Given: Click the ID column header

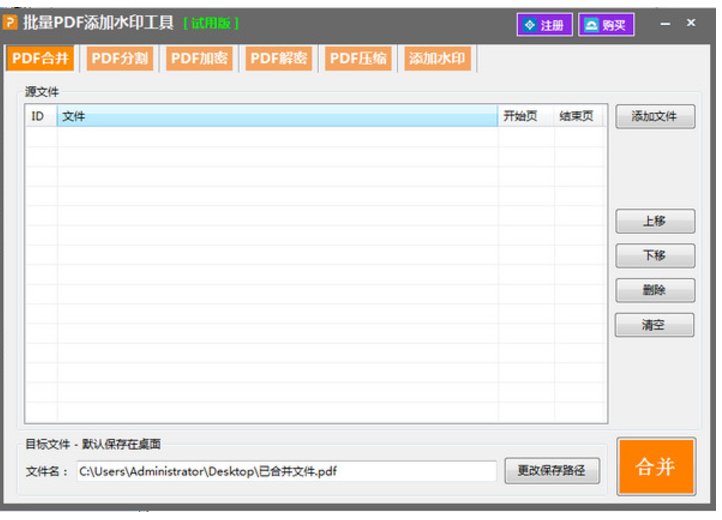Looking at the screenshot, I should (41, 116).
